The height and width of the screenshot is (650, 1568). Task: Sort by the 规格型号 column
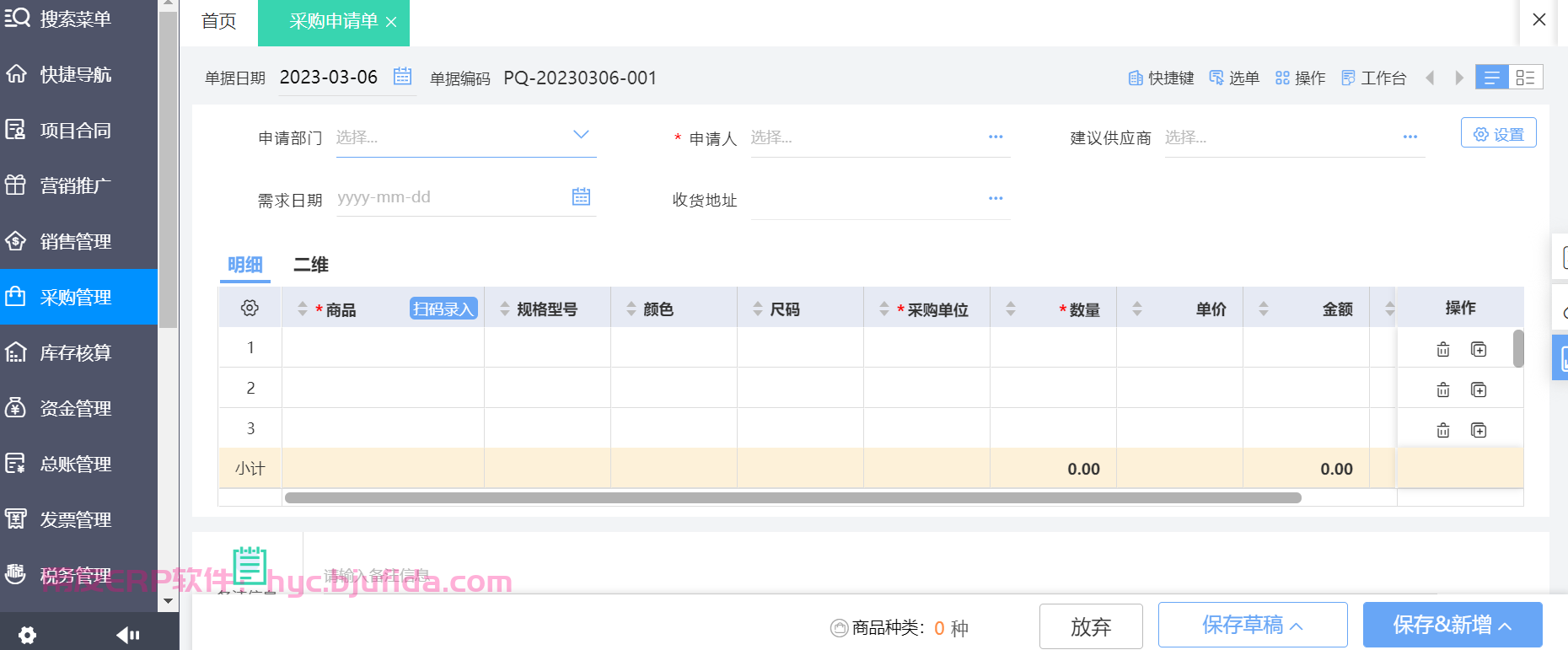(x=505, y=309)
